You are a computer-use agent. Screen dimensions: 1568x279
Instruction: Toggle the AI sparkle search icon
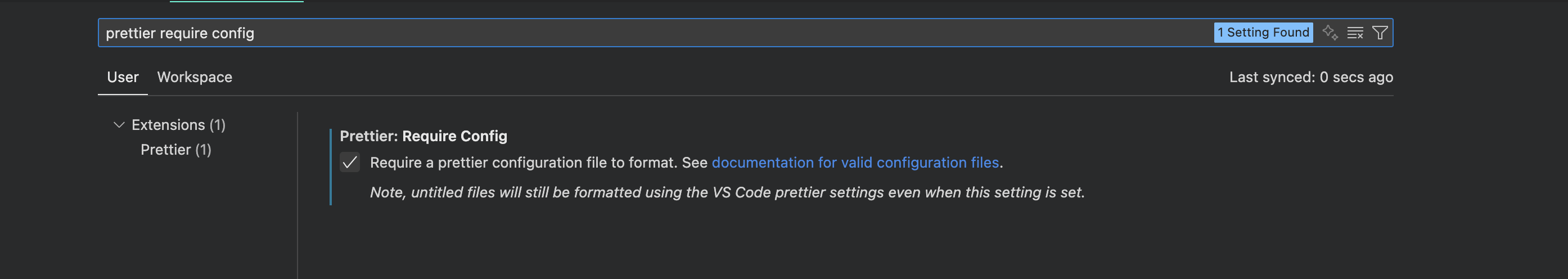(1330, 32)
